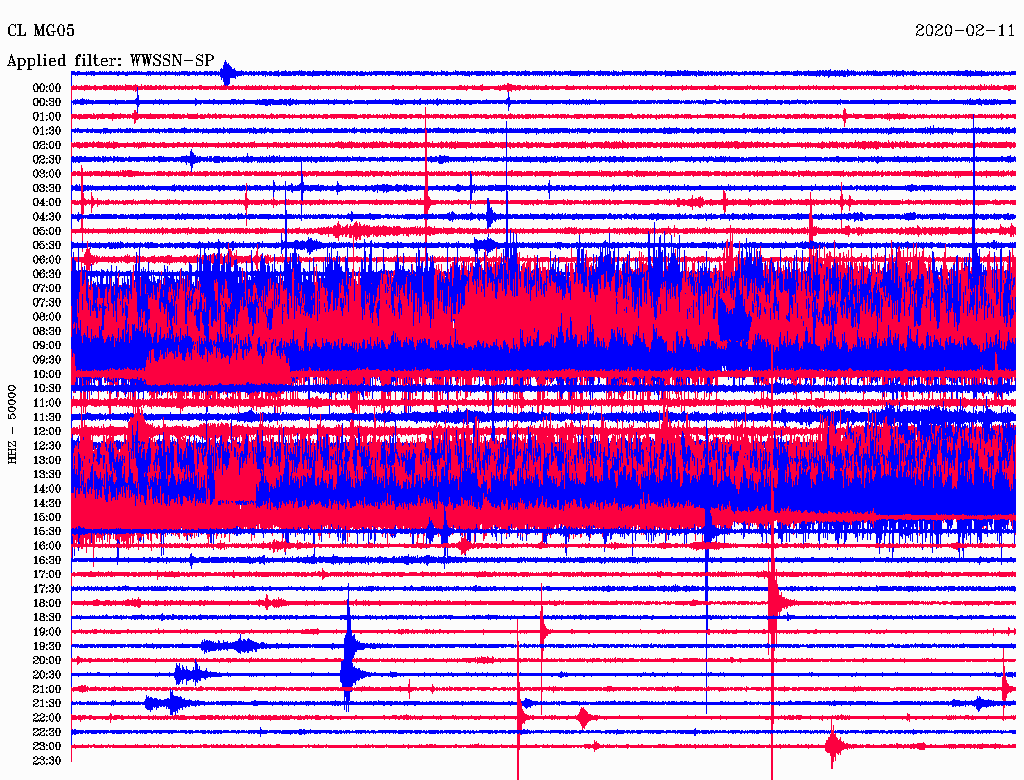
Task: Click the 15:00 time label
Action: point(47,518)
